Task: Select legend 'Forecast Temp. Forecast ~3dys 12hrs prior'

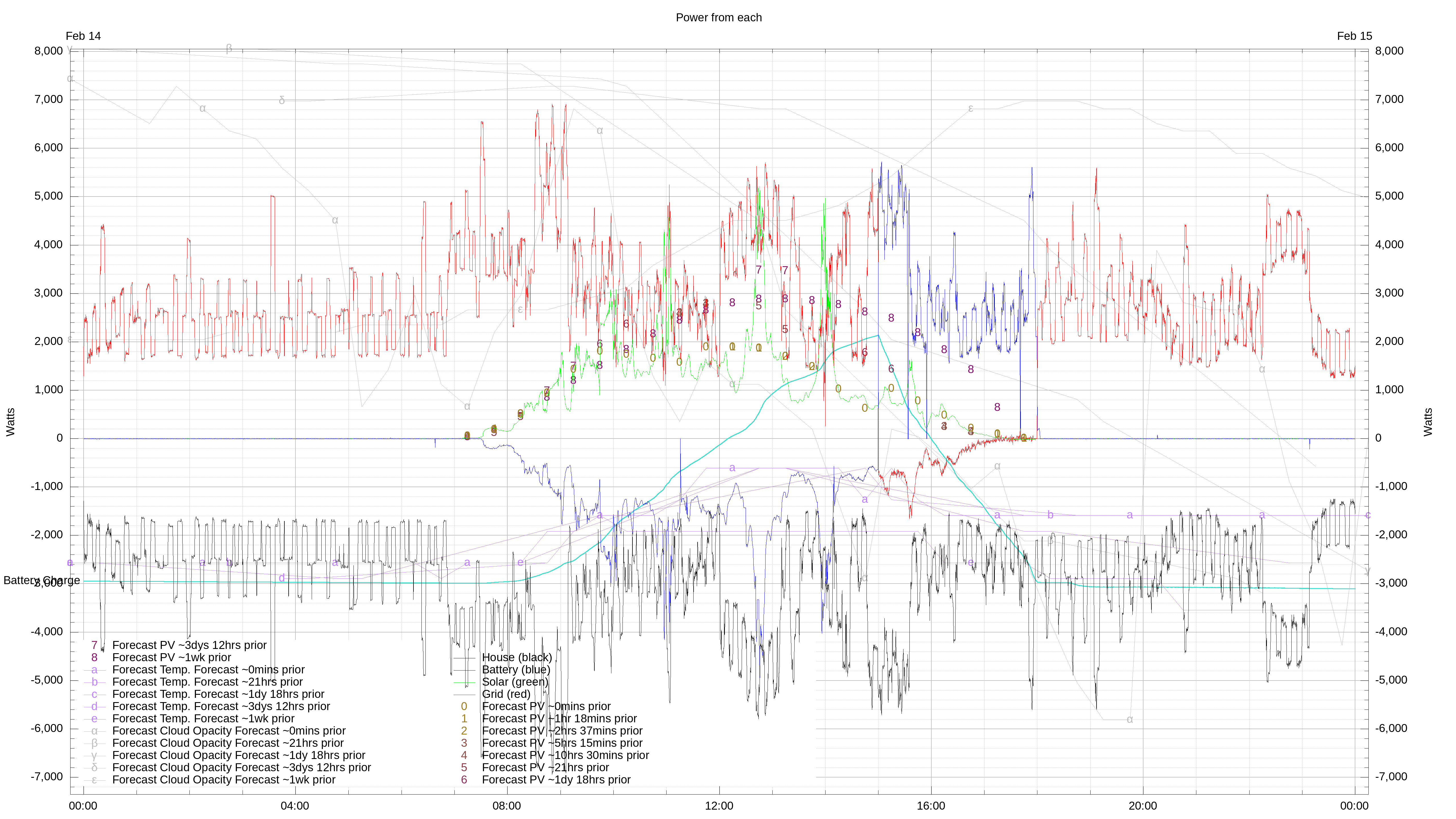Action: click(221, 706)
